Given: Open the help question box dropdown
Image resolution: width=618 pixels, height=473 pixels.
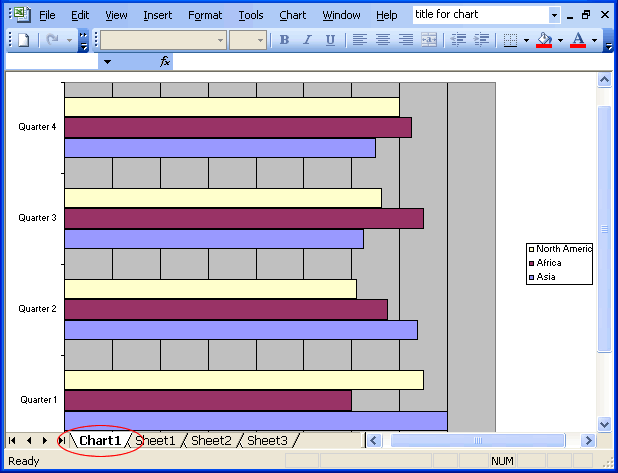Looking at the screenshot, I should coord(555,15).
